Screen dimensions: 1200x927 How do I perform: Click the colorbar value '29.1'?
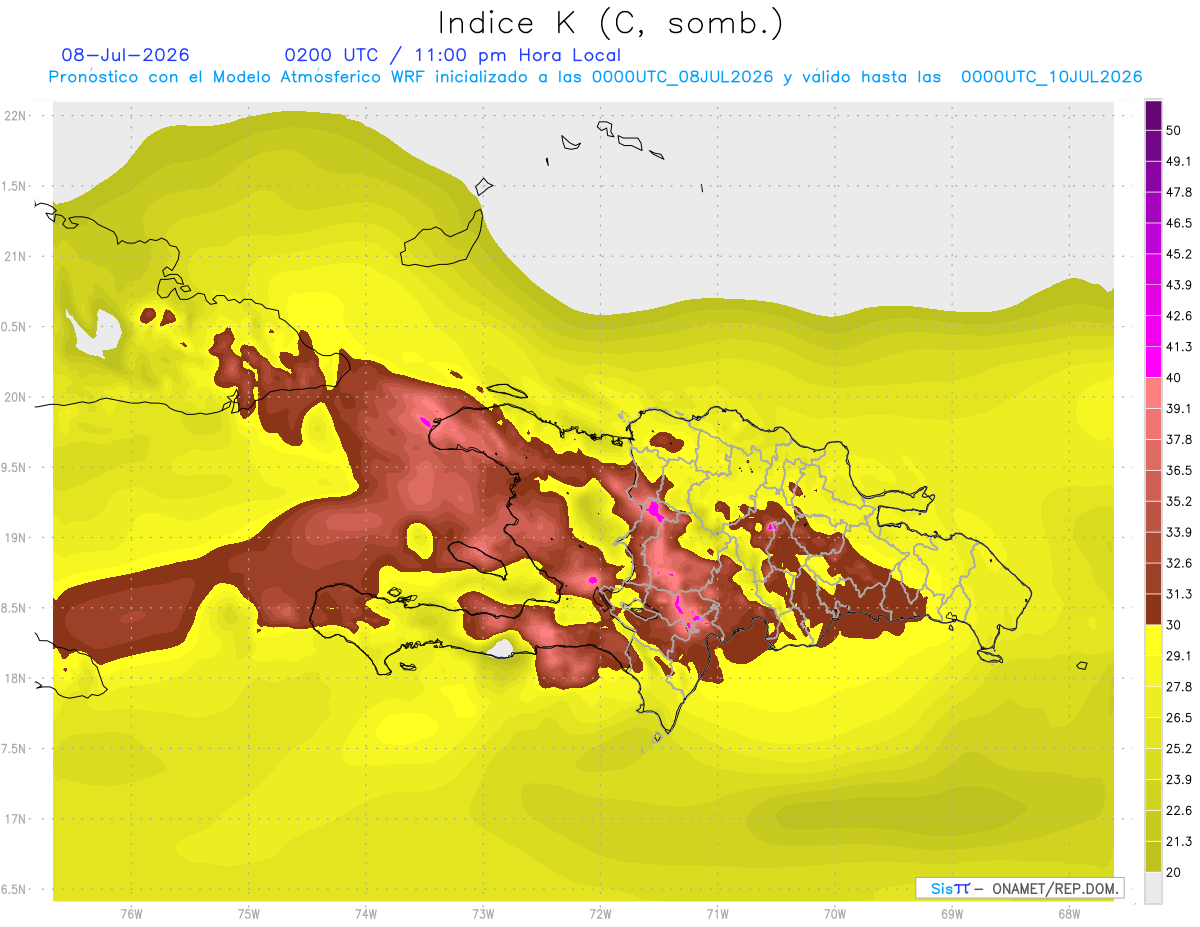click(1179, 656)
